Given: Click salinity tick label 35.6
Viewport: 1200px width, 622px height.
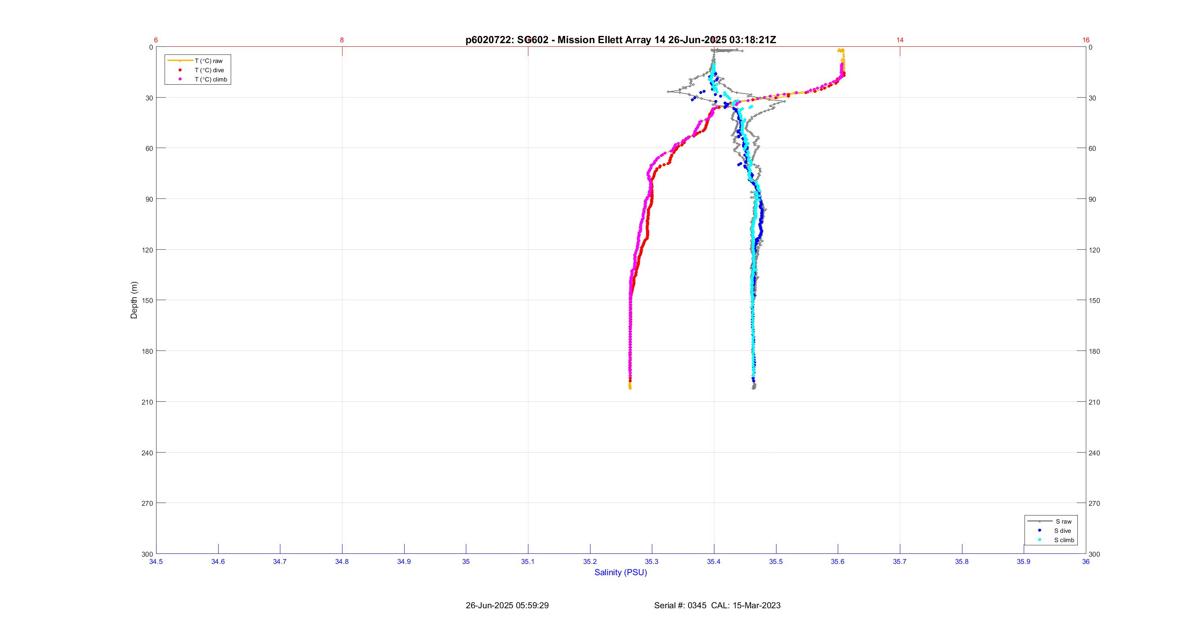Looking at the screenshot, I should click(838, 562).
